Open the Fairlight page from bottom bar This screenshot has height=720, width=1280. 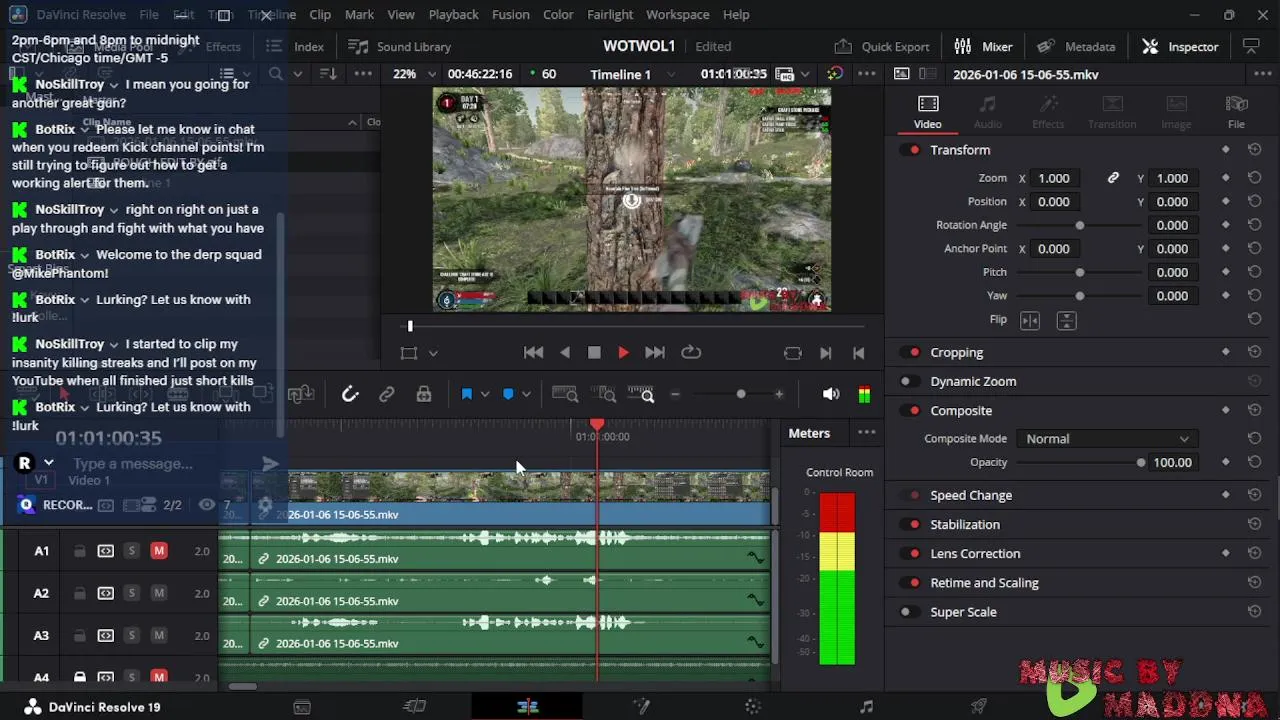click(x=866, y=707)
